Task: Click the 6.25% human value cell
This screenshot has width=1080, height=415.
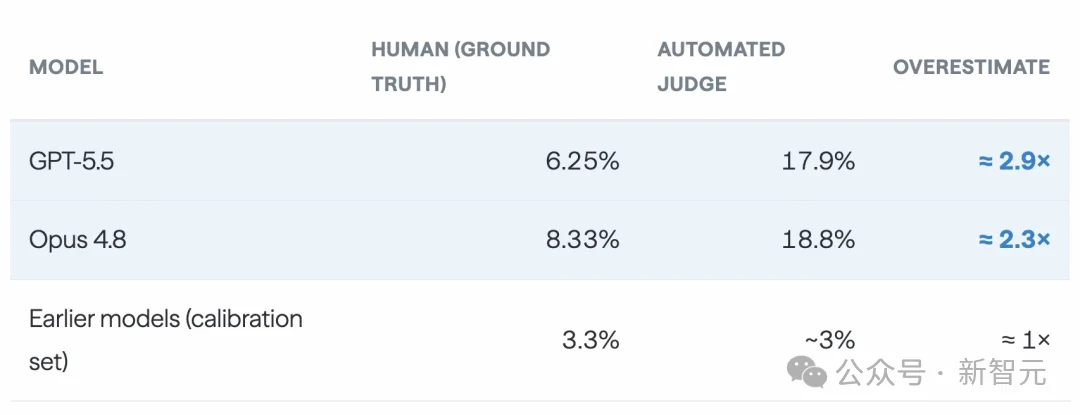Action: 582,161
